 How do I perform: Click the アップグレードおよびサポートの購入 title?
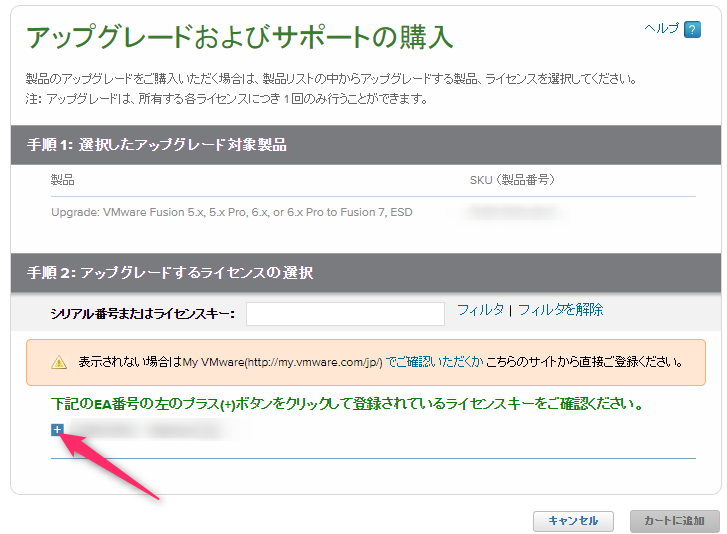pos(240,37)
